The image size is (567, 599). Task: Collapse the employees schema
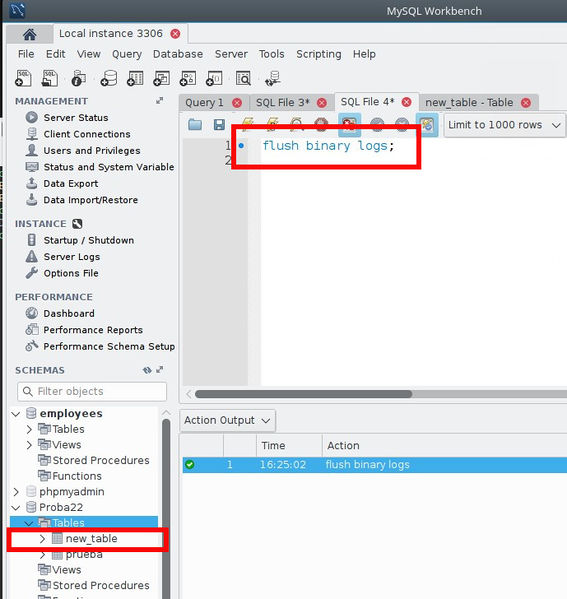16,414
